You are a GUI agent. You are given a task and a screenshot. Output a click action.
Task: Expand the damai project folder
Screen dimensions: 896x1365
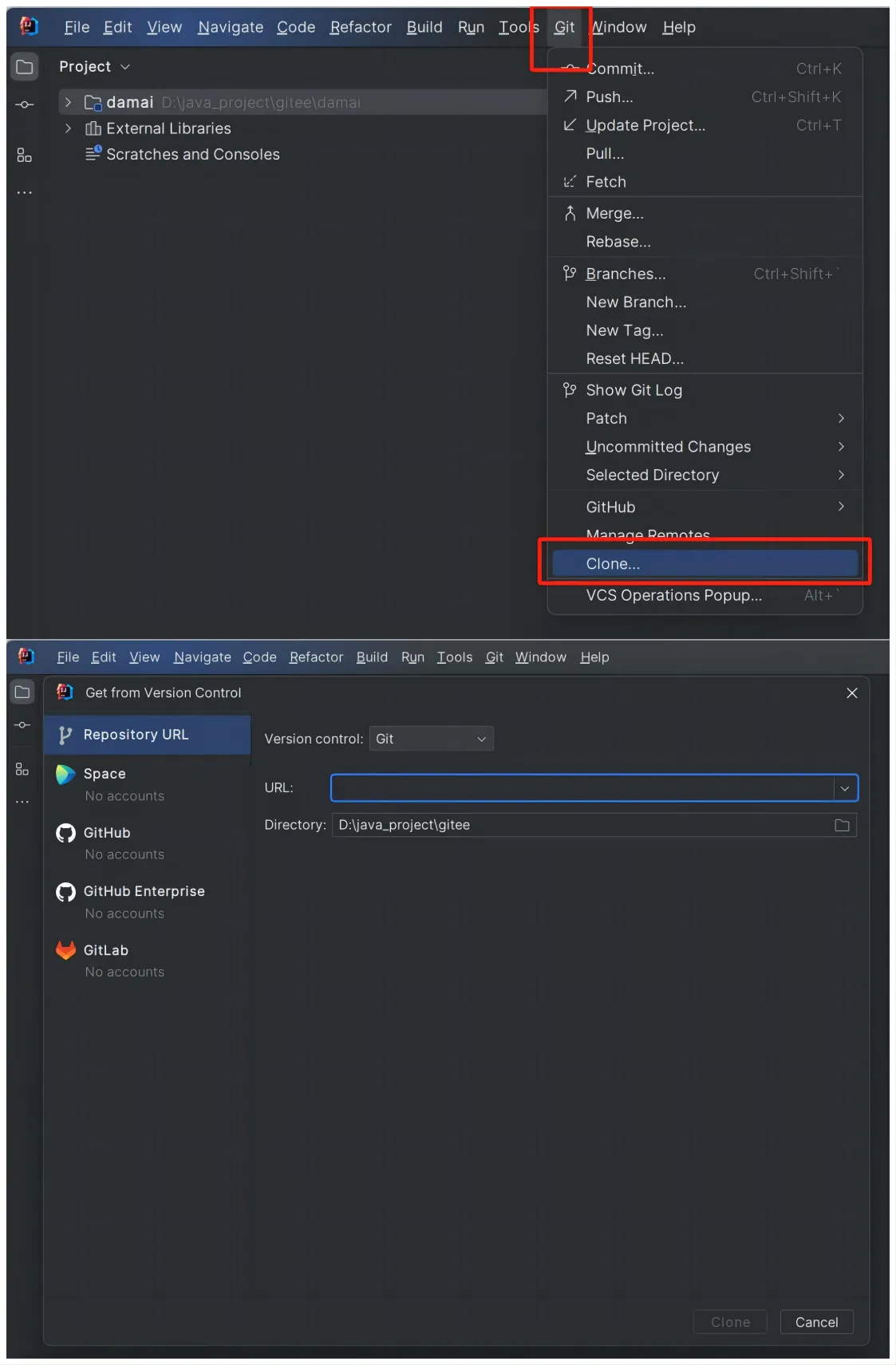[x=69, y=102]
